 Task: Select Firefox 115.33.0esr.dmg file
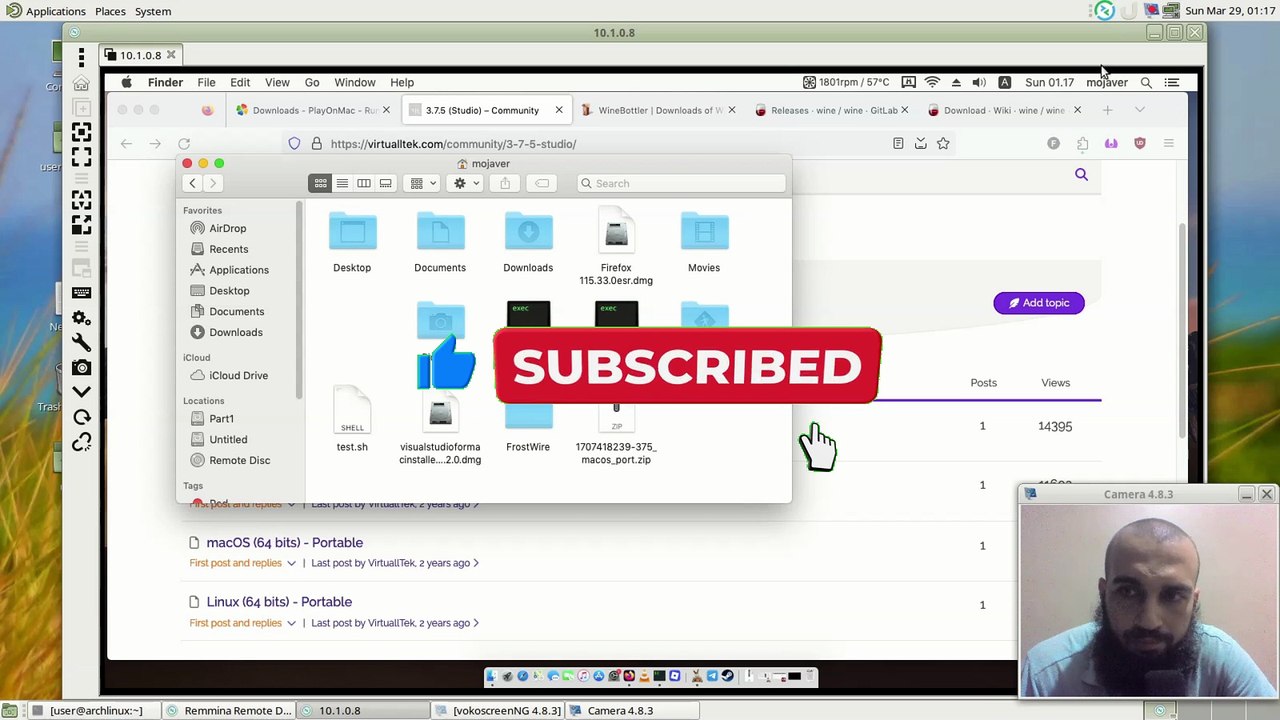(x=616, y=247)
